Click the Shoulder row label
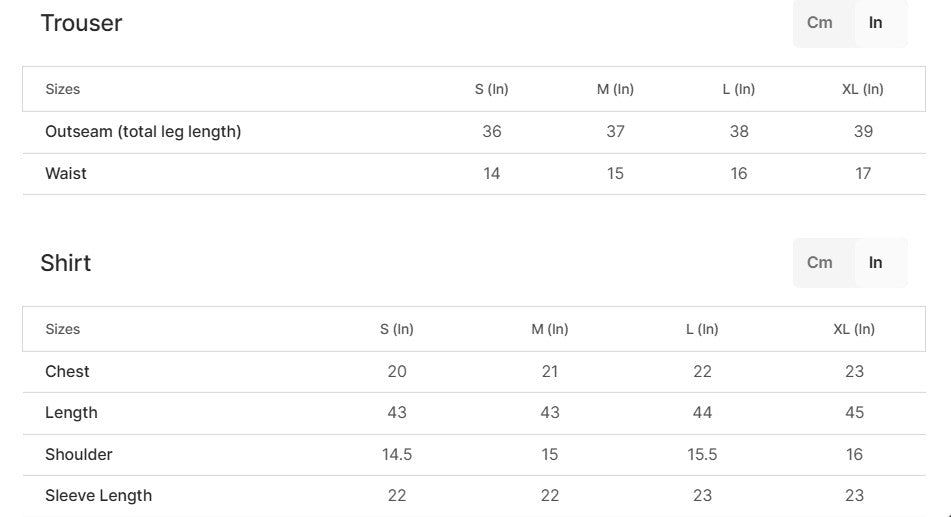 coord(79,454)
